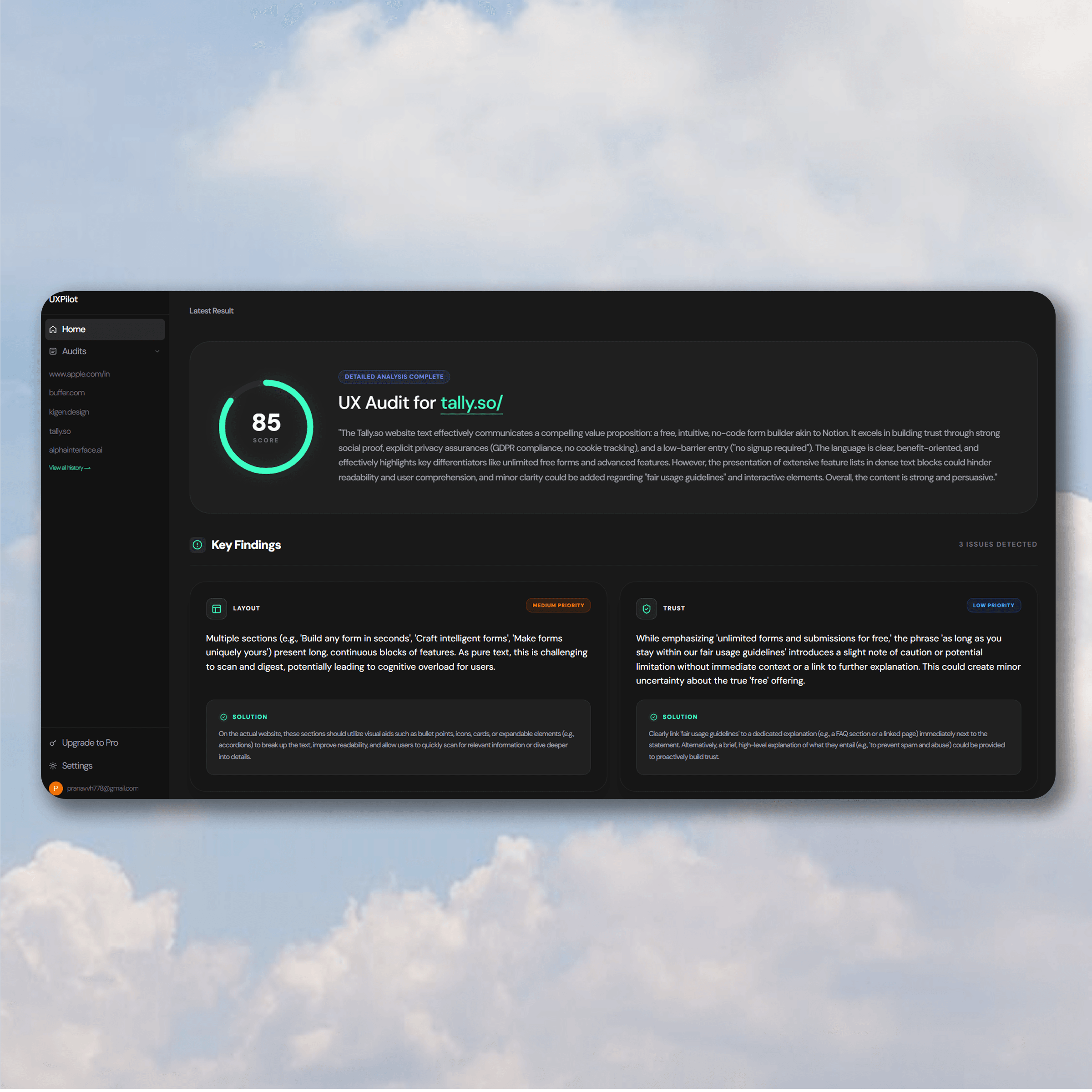Screen dimensions: 1092x1092
Task: Click Detailed Analysis Complete badge
Action: point(394,377)
